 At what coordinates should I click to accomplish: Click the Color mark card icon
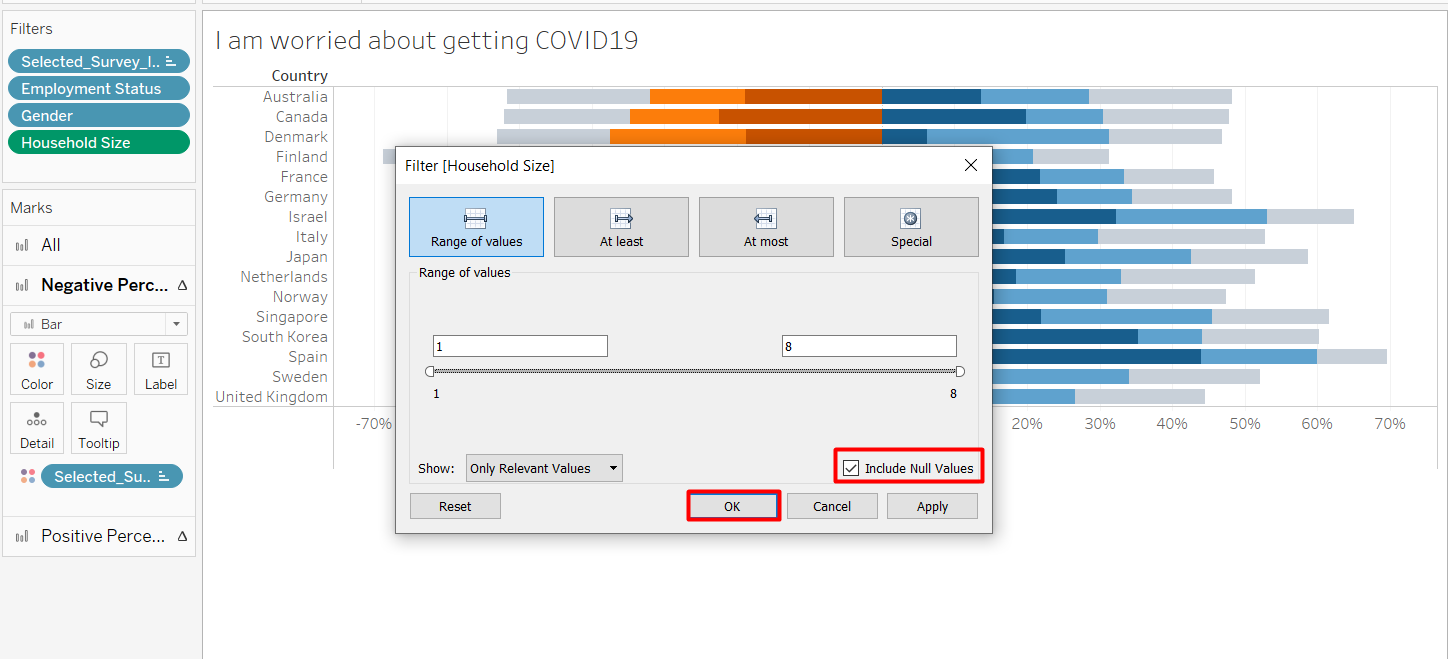point(37,369)
